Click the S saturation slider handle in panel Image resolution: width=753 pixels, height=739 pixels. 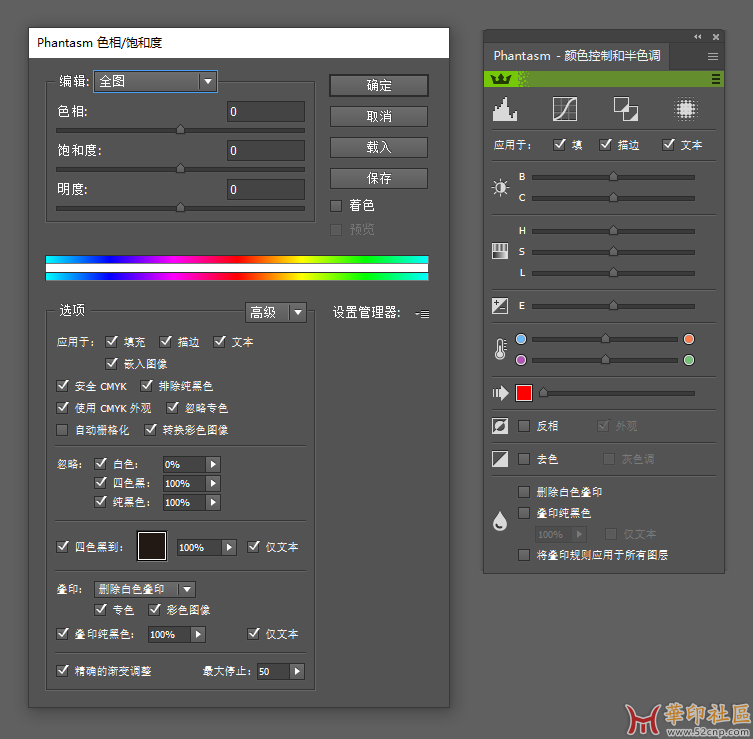point(613,251)
